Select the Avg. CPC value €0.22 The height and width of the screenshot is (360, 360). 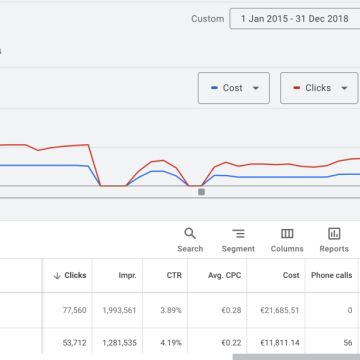tap(231, 342)
